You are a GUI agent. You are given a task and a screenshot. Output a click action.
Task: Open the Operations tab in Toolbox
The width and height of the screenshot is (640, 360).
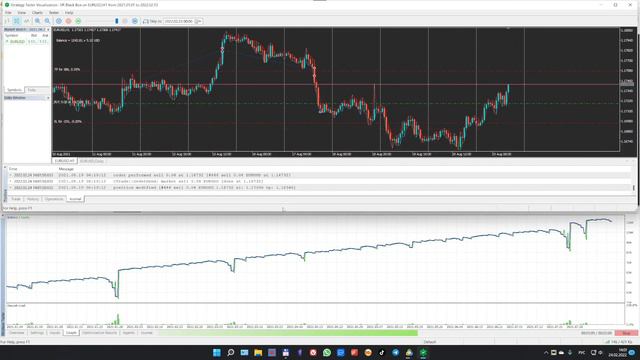[54, 199]
